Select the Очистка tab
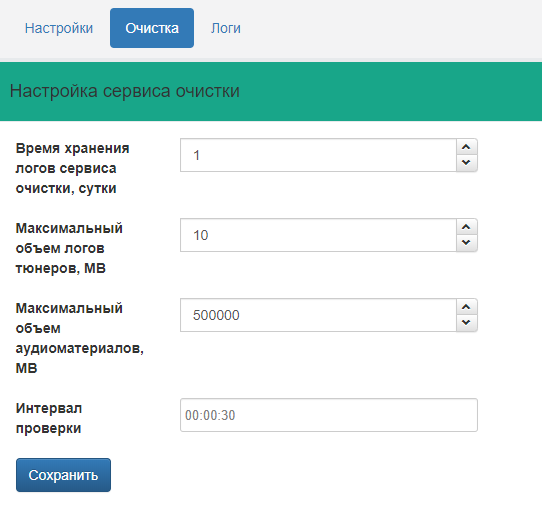 pos(152,28)
